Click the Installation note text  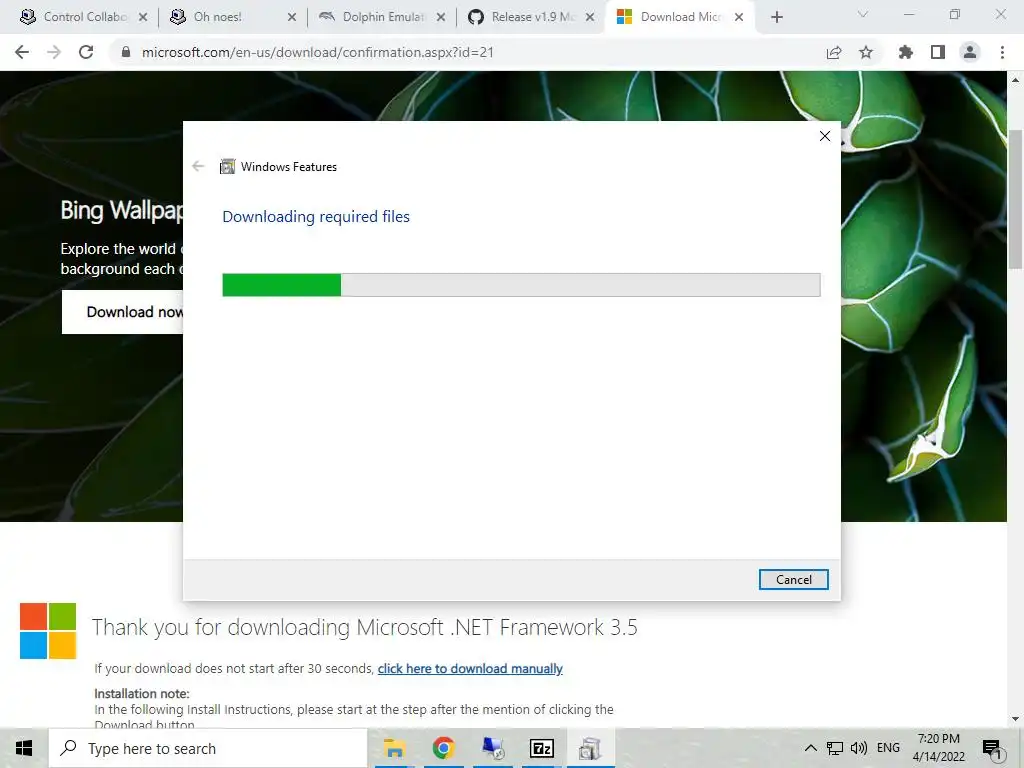pyautogui.click(x=142, y=694)
